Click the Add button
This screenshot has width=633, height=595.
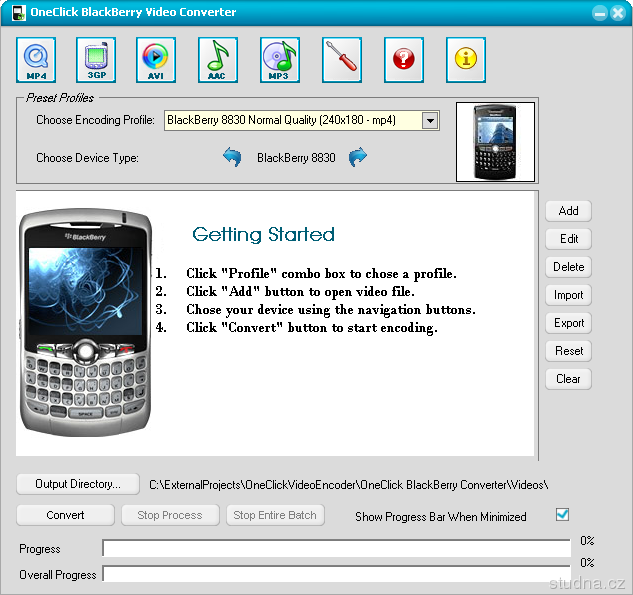pos(568,211)
